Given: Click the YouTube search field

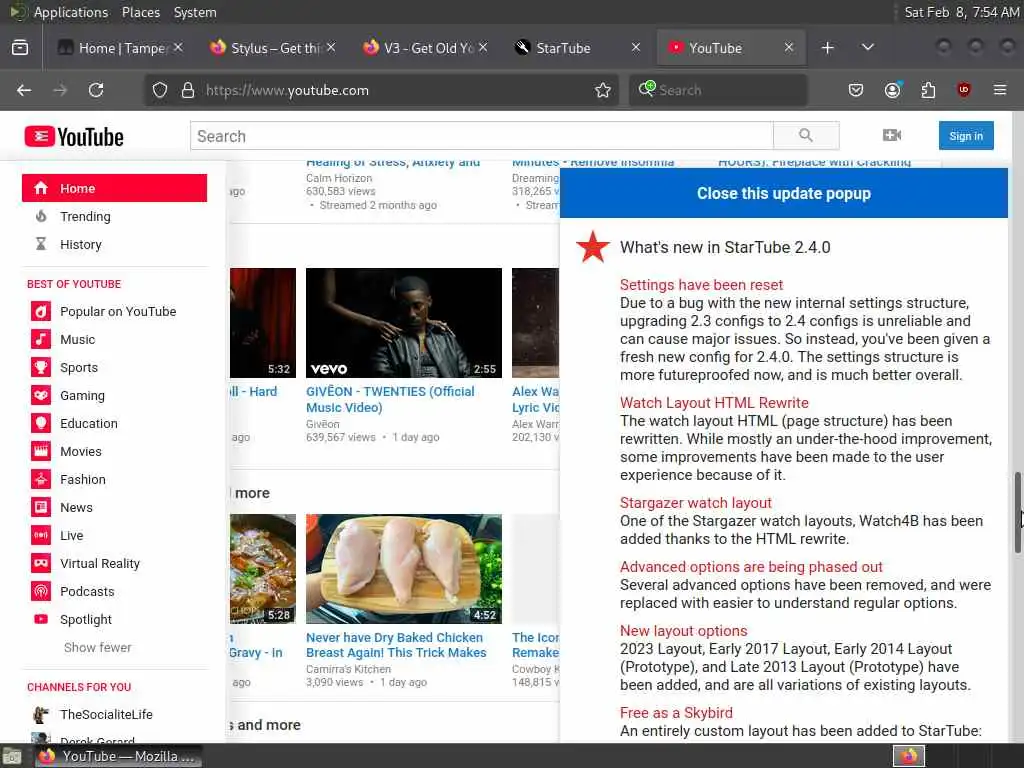Looking at the screenshot, I should 482,136.
